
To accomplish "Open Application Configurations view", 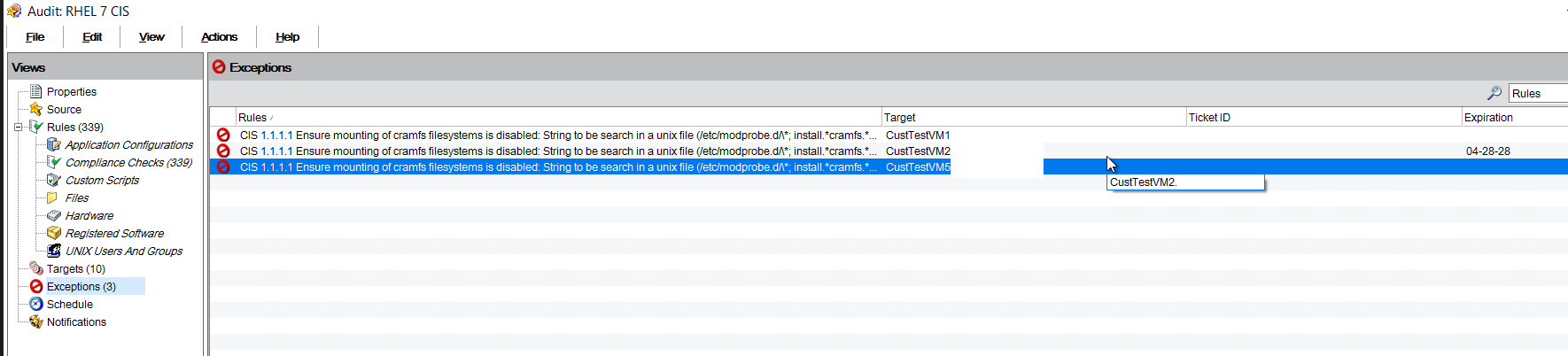I will [129, 144].
